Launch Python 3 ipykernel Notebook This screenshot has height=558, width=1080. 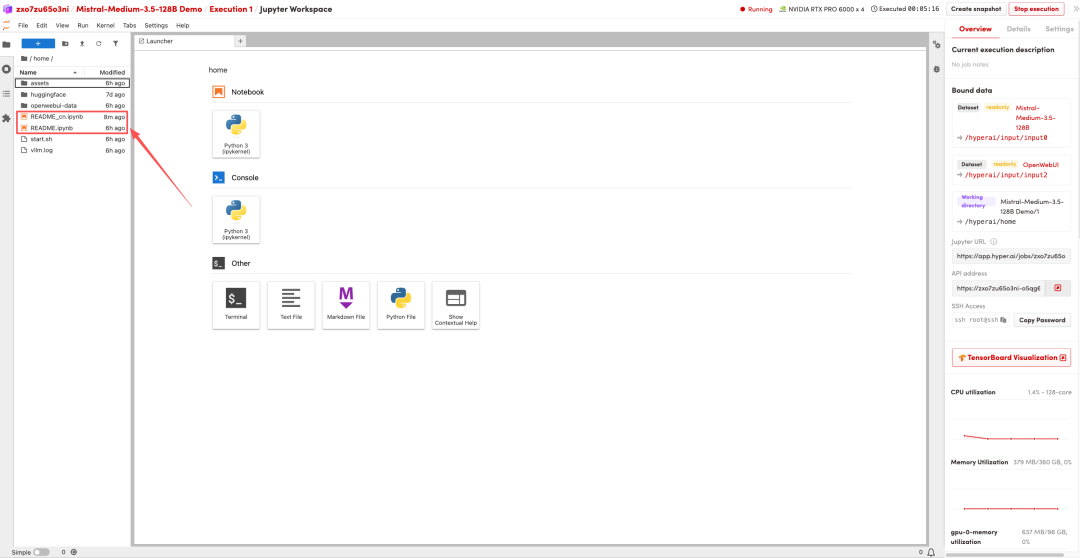tap(236, 134)
